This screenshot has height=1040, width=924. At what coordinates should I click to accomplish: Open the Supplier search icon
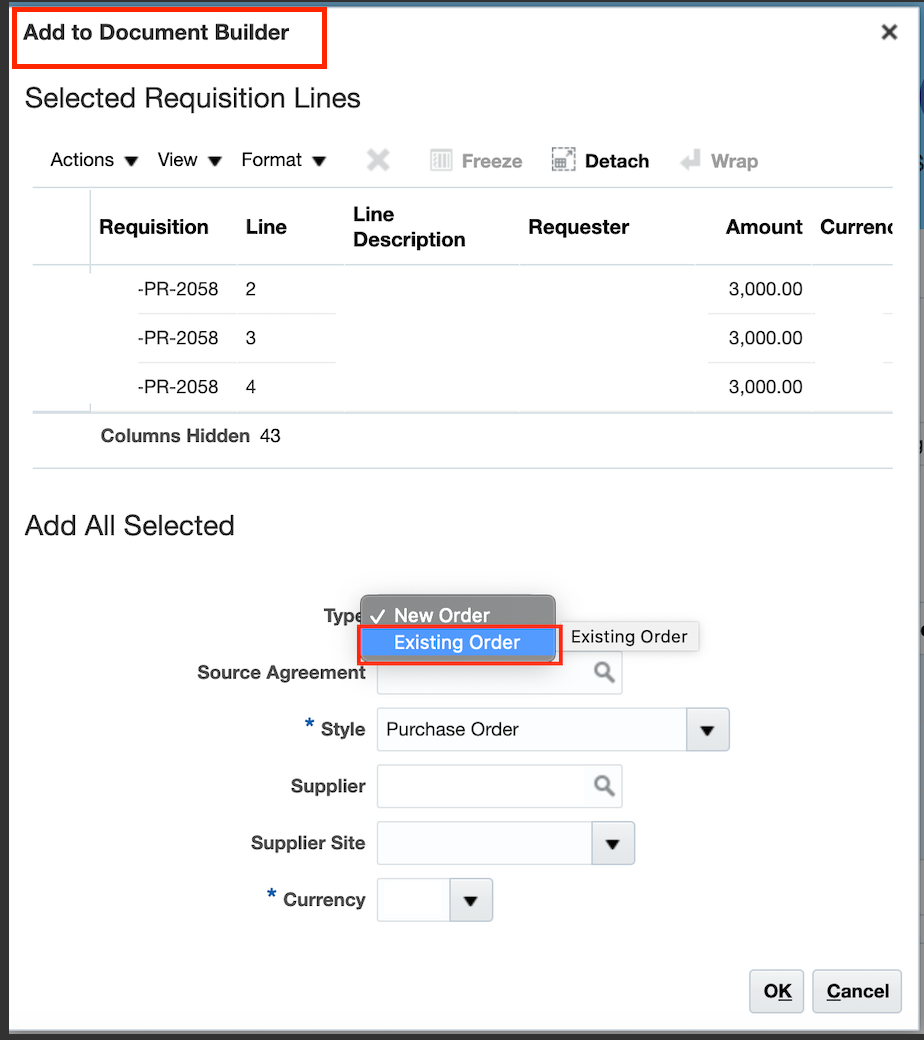coord(603,786)
